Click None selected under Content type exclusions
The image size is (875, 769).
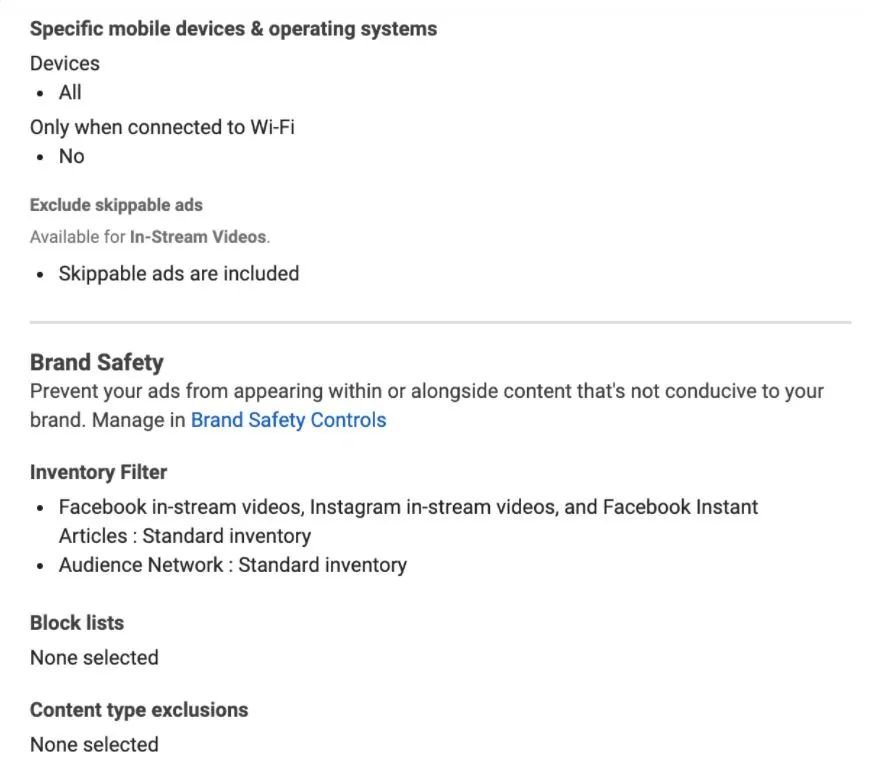coord(94,745)
